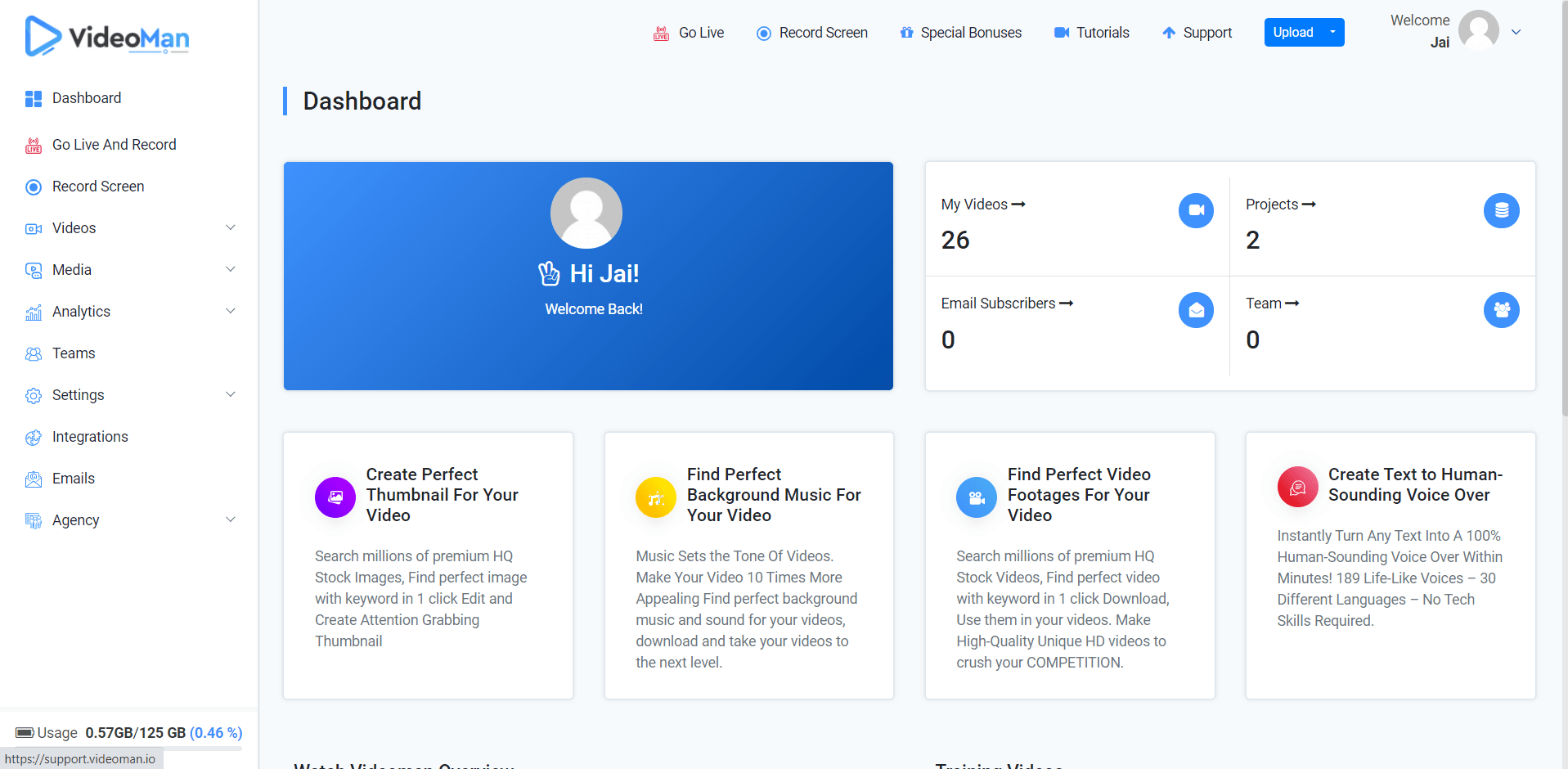The image size is (1568, 769).
Task: Click the Tutorials video camera icon
Action: [x=1062, y=33]
